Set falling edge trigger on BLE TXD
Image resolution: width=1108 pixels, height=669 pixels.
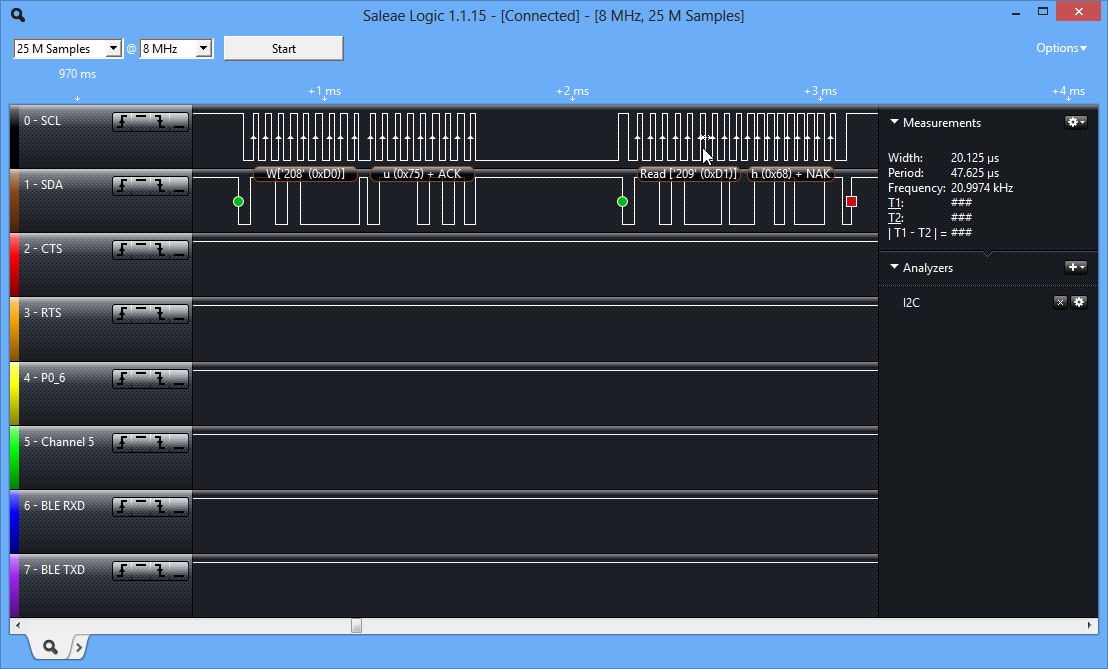[x=160, y=571]
